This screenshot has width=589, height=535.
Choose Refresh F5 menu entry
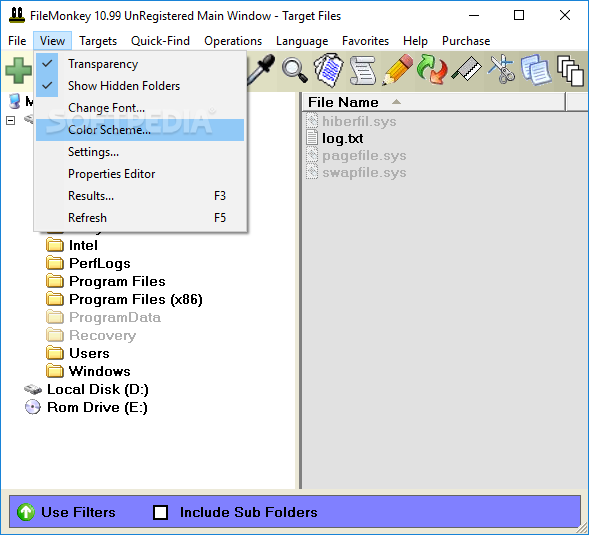point(140,218)
